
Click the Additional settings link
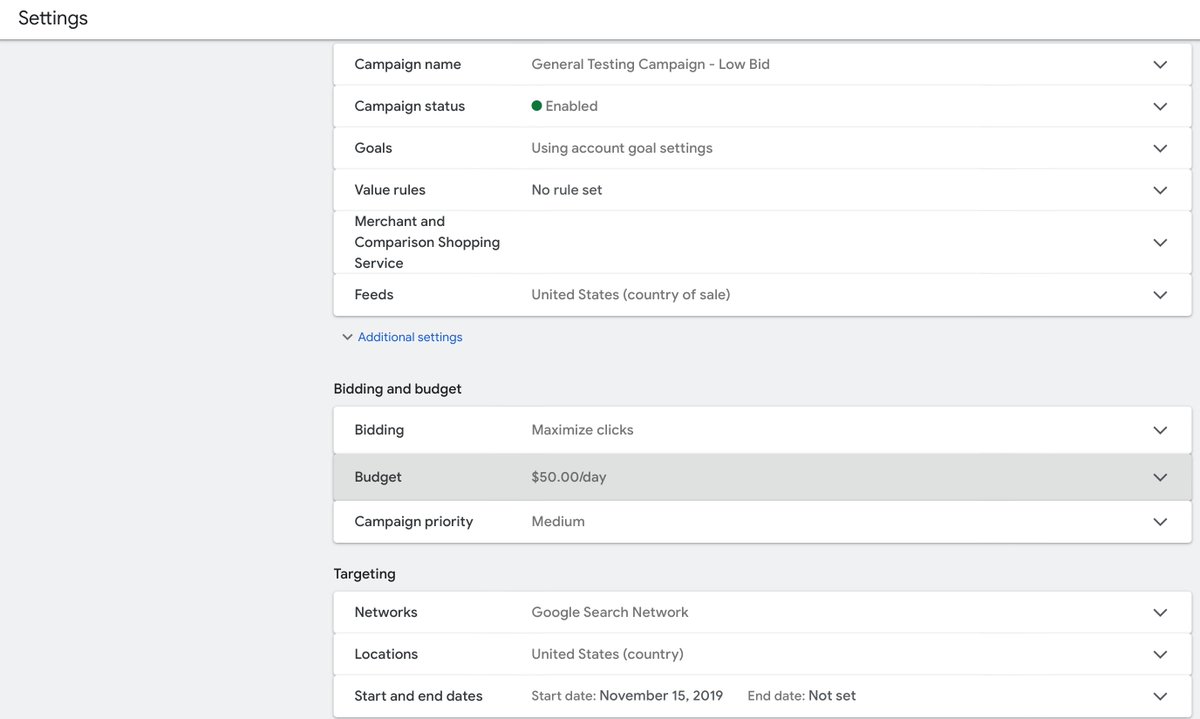(410, 338)
